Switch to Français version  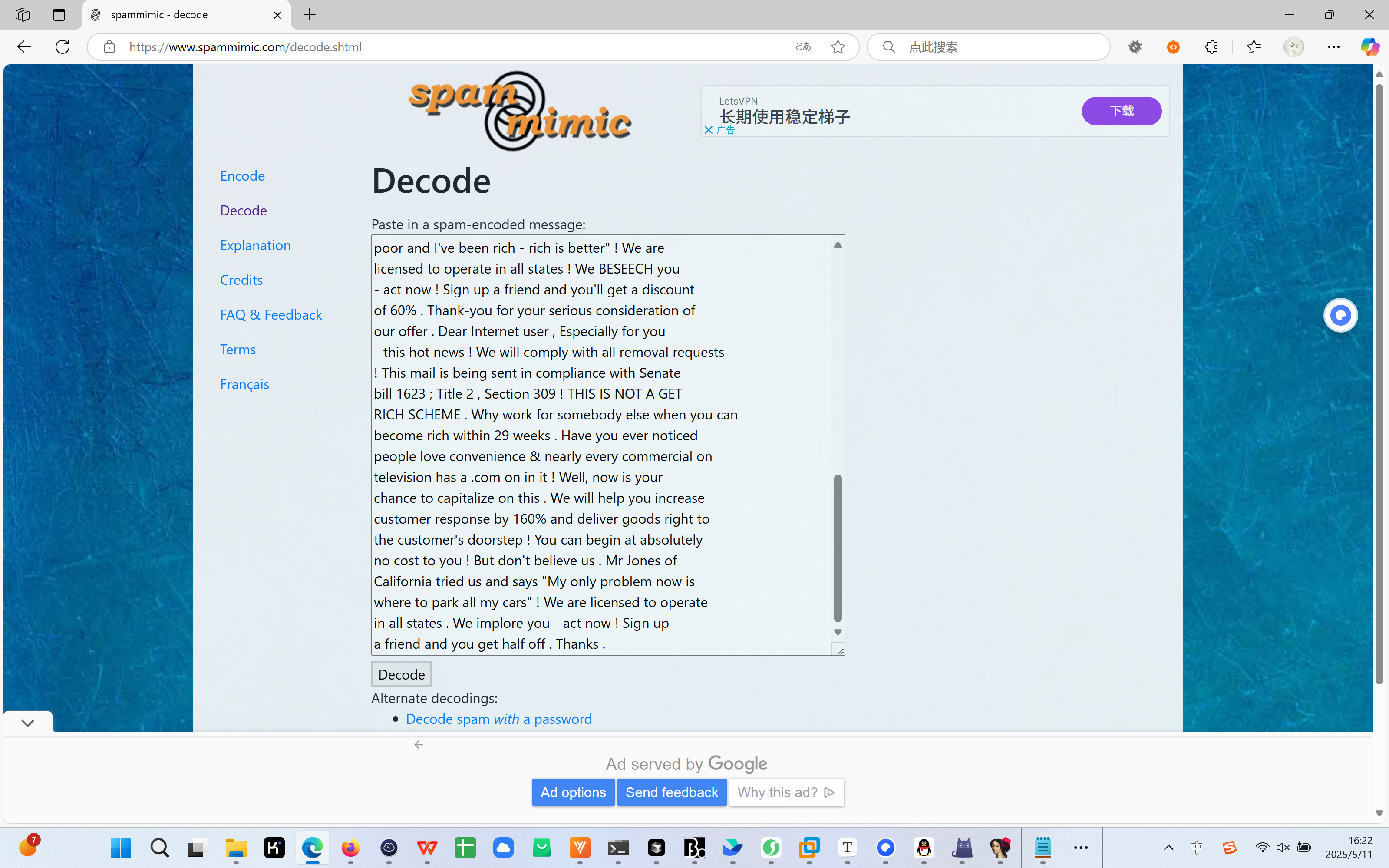[x=244, y=384]
